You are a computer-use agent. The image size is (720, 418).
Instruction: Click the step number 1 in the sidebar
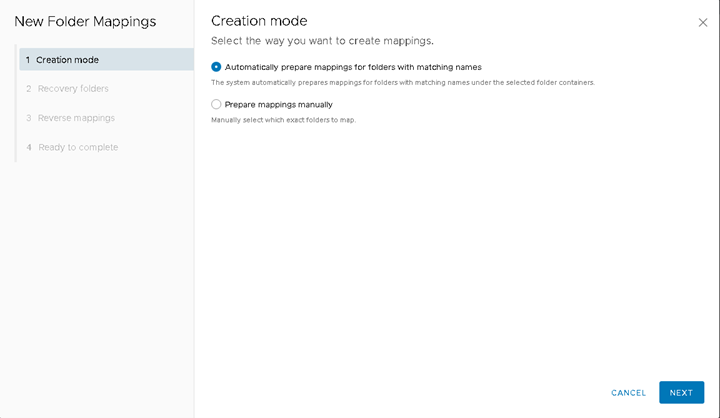point(28,60)
